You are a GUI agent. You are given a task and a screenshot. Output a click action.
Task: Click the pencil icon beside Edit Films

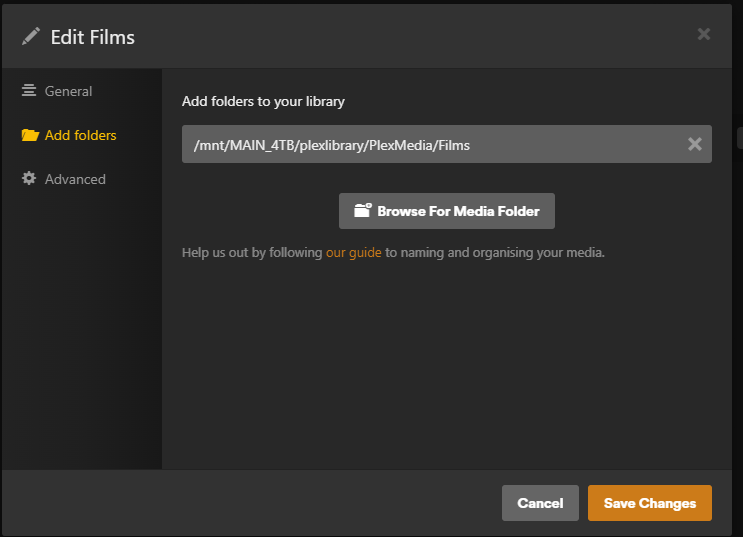click(31, 37)
